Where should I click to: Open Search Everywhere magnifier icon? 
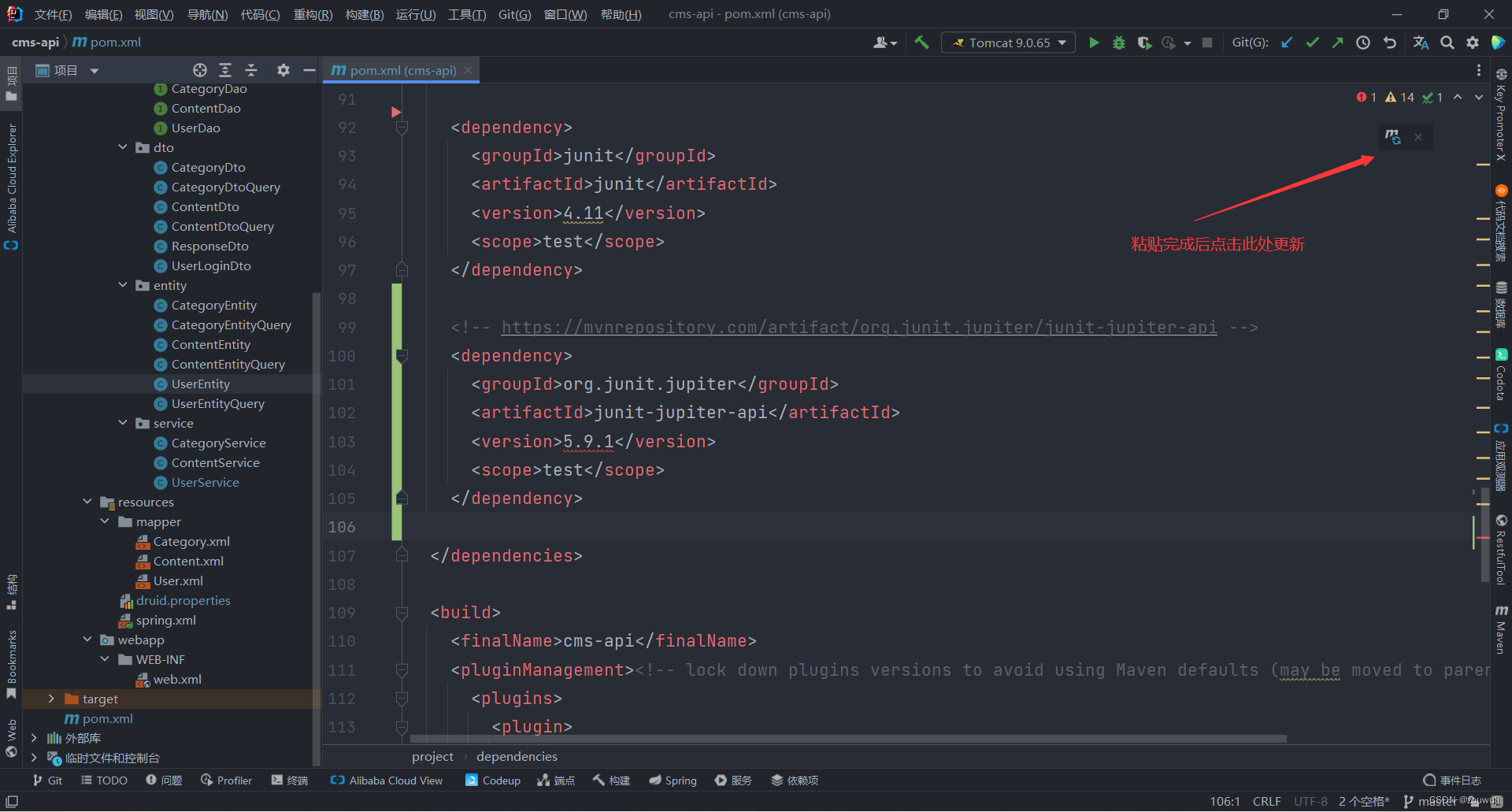click(x=1447, y=43)
